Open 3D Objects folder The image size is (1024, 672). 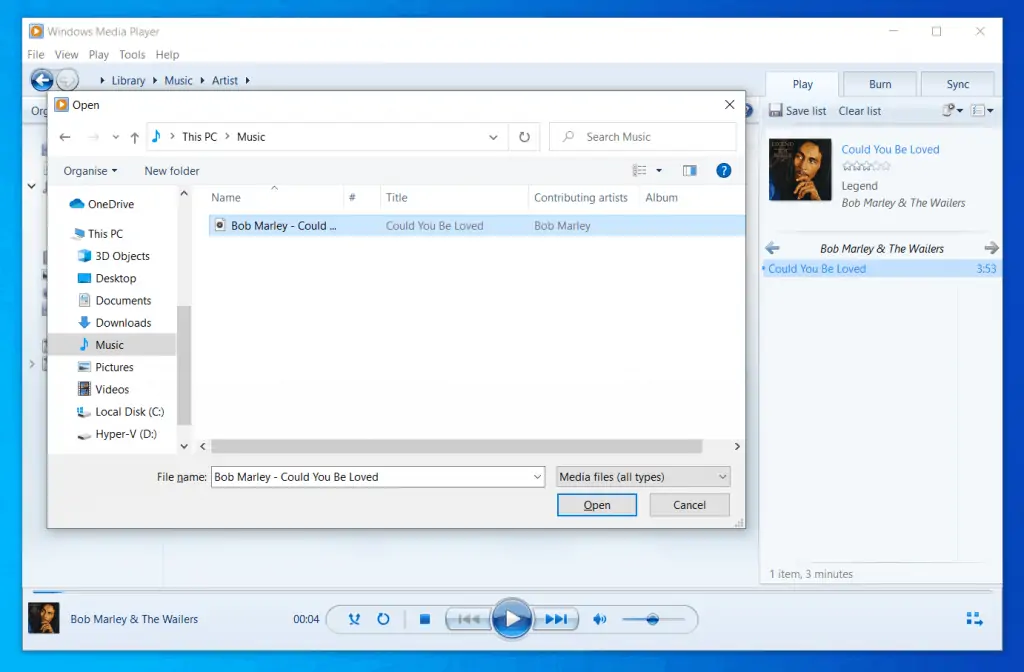click(114, 256)
